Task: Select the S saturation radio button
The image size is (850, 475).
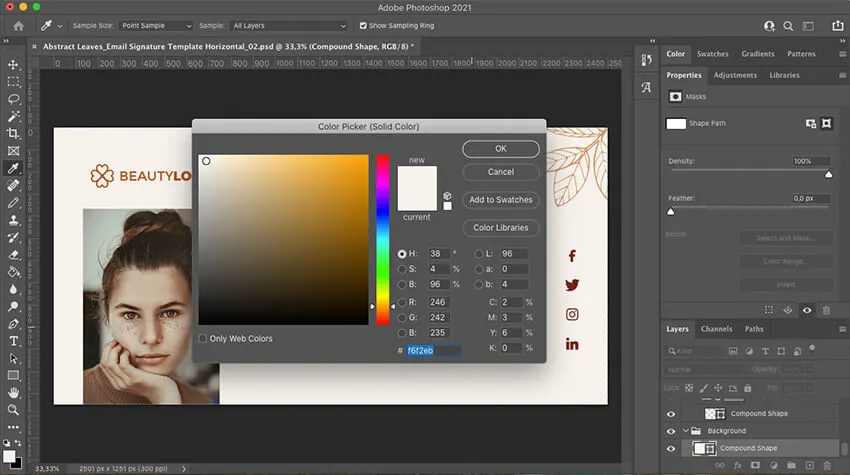Action: tap(402, 269)
